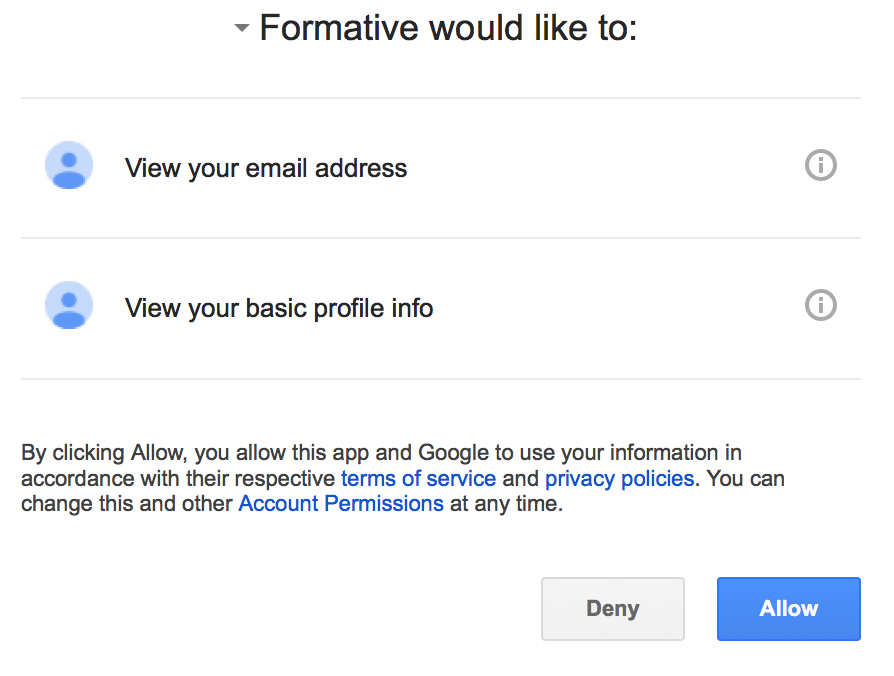Allow Formative to access your info
Viewport: 894px width, 676px height.
(x=789, y=609)
